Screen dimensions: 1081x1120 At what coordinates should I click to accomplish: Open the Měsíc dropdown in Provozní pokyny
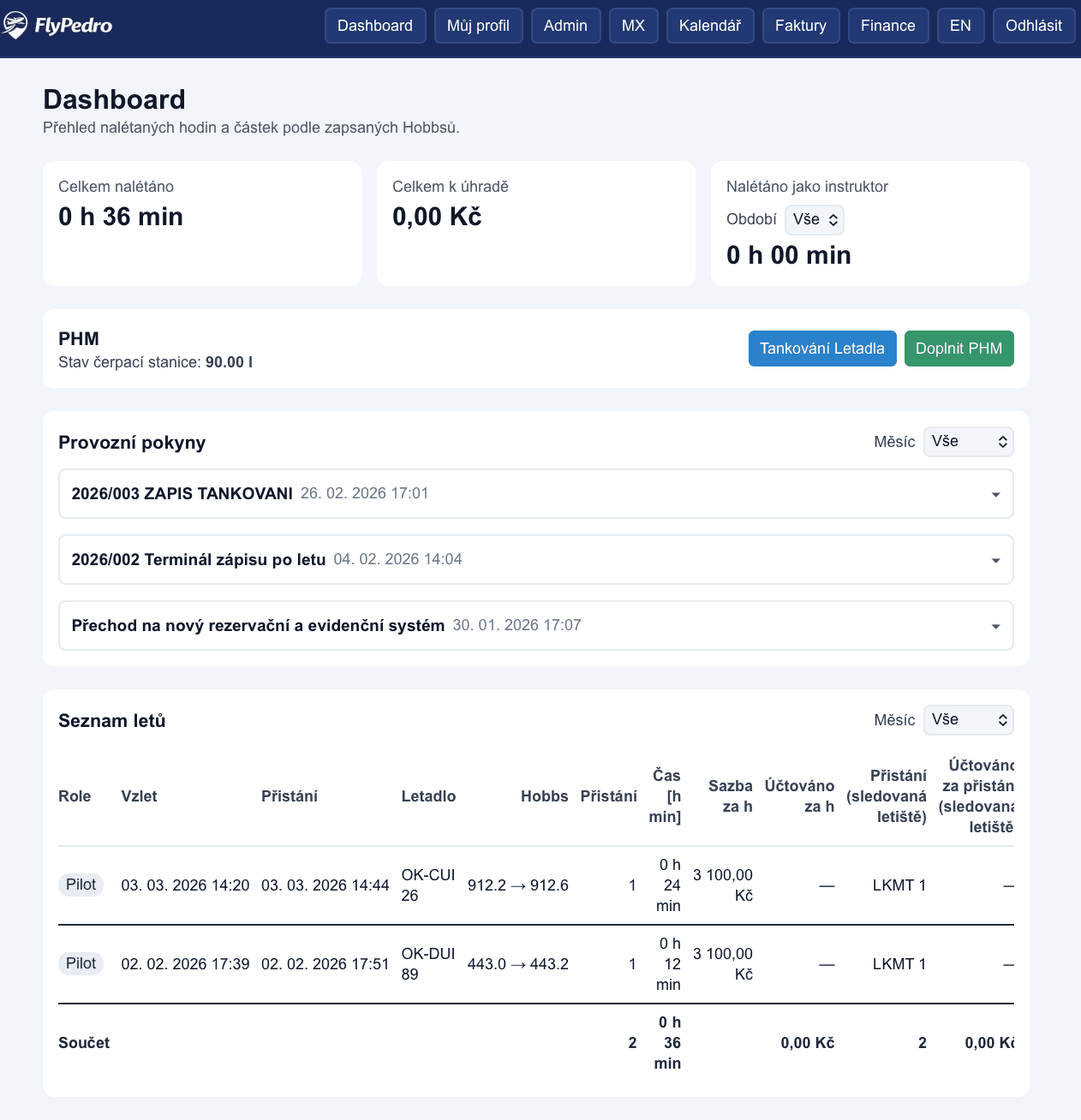tap(967, 441)
